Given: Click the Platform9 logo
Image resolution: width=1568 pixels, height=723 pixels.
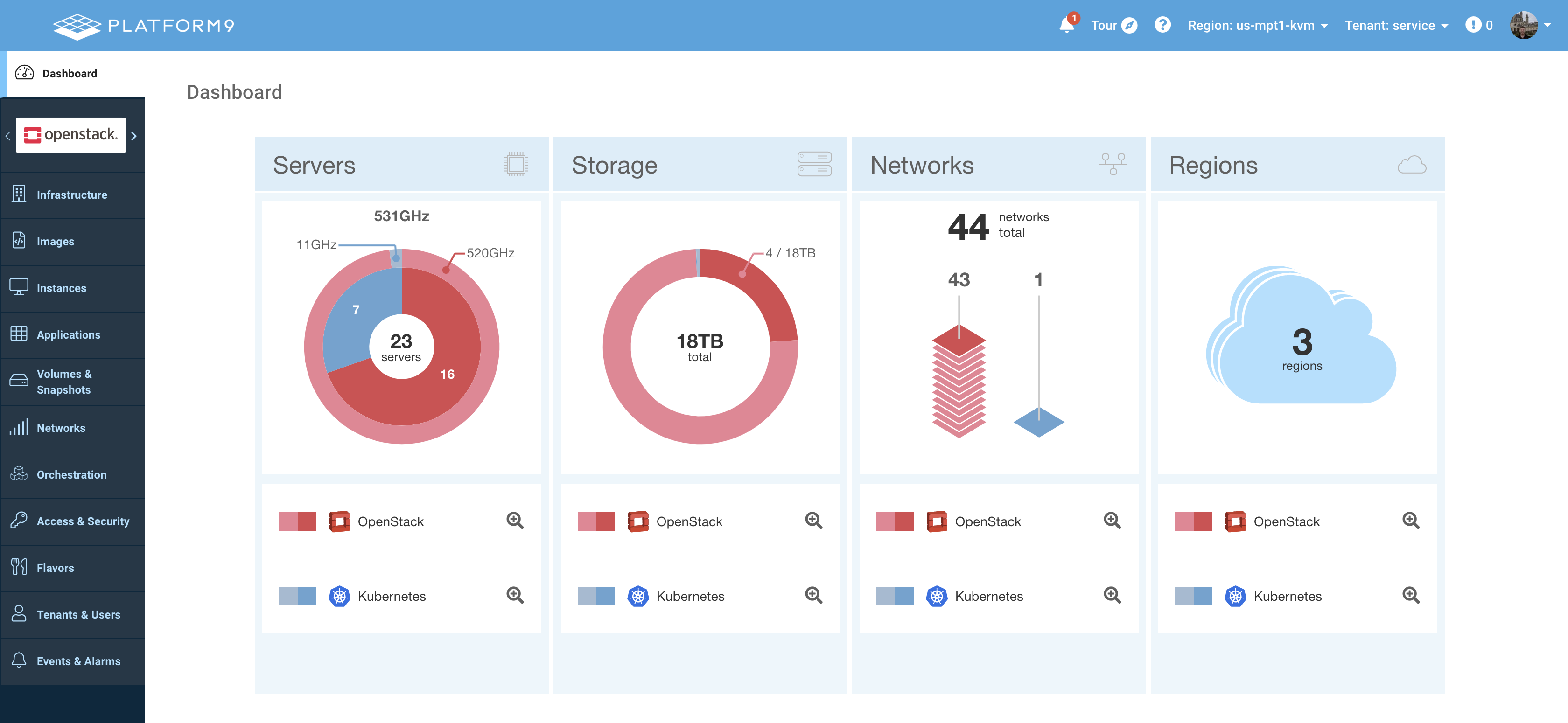Looking at the screenshot, I should click(x=144, y=26).
